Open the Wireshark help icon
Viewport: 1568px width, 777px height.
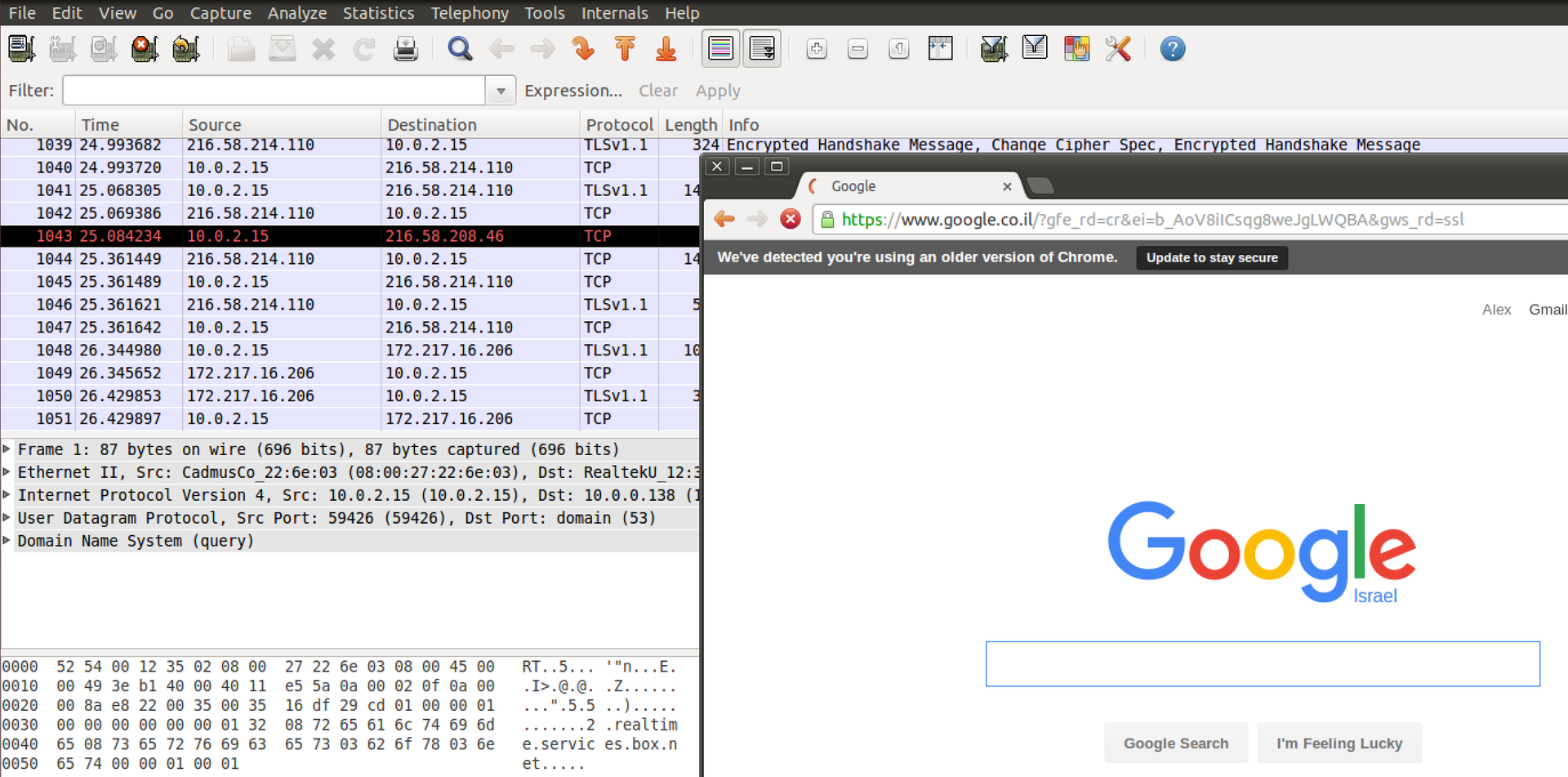tap(1173, 49)
